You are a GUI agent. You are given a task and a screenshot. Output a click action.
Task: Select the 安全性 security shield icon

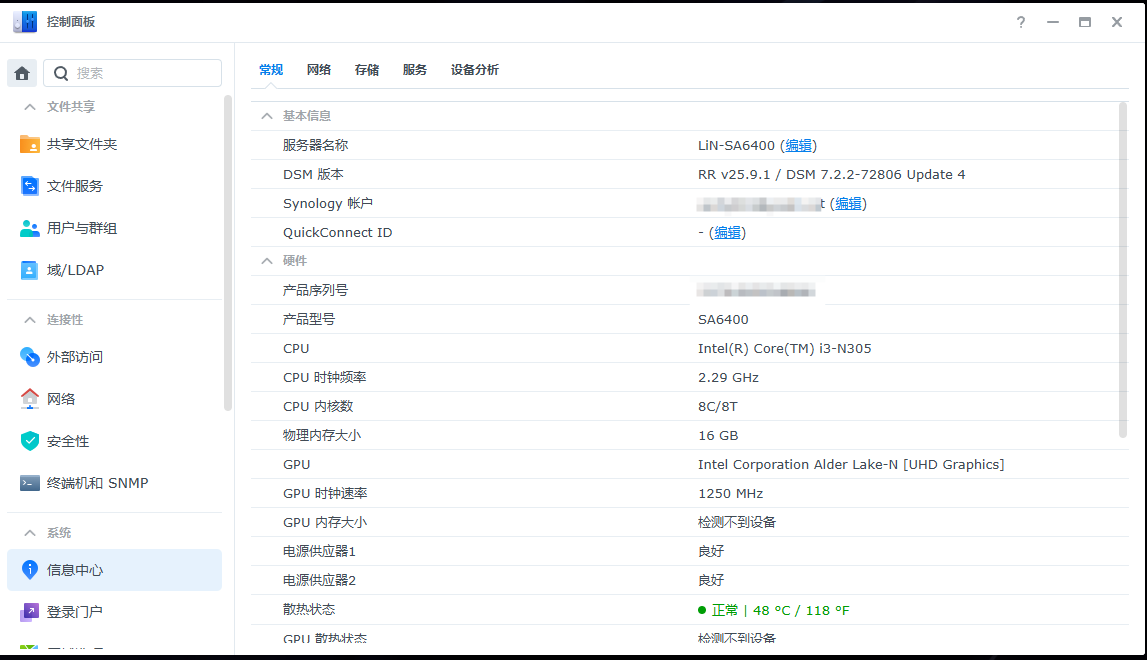[30, 441]
